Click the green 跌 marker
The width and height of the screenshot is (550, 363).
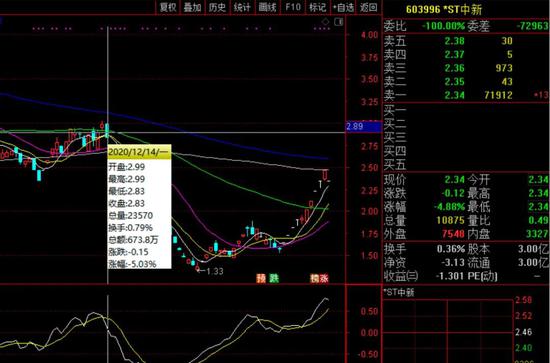point(274,278)
